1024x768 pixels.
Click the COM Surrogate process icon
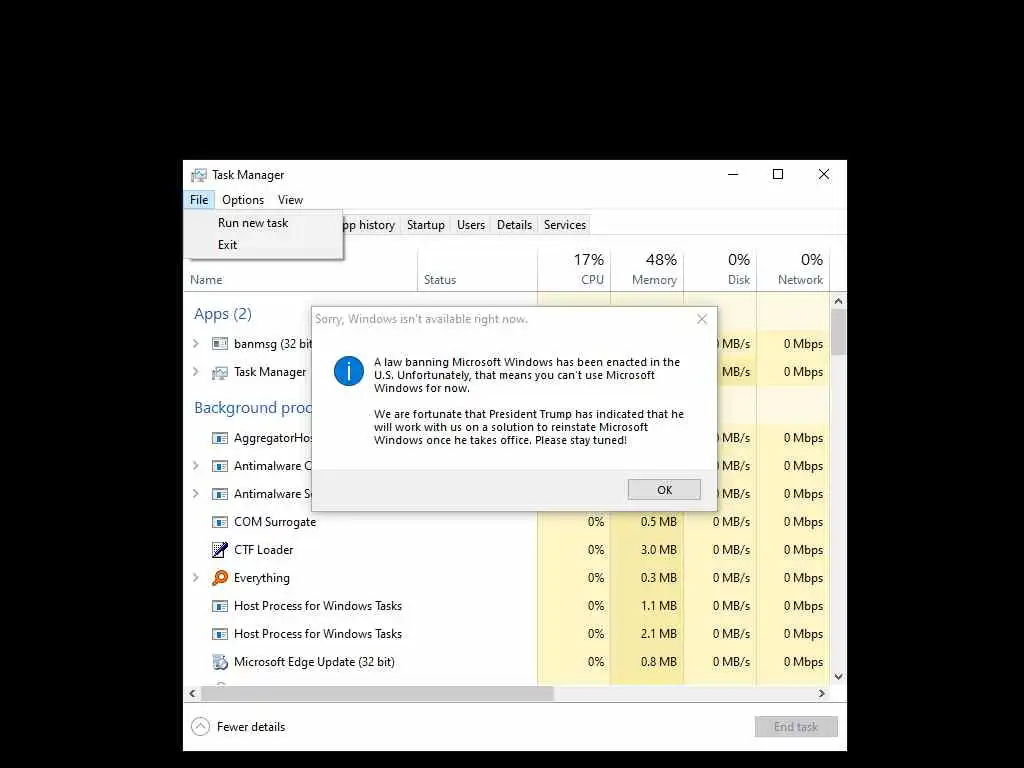point(220,522)
